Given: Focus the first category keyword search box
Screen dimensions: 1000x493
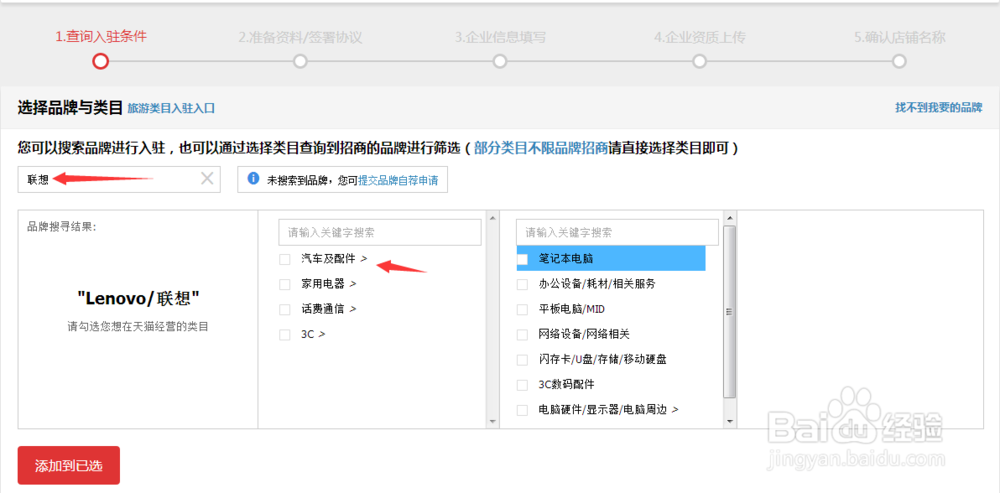Looking at the screenshot, I should [x=379, y=233].
